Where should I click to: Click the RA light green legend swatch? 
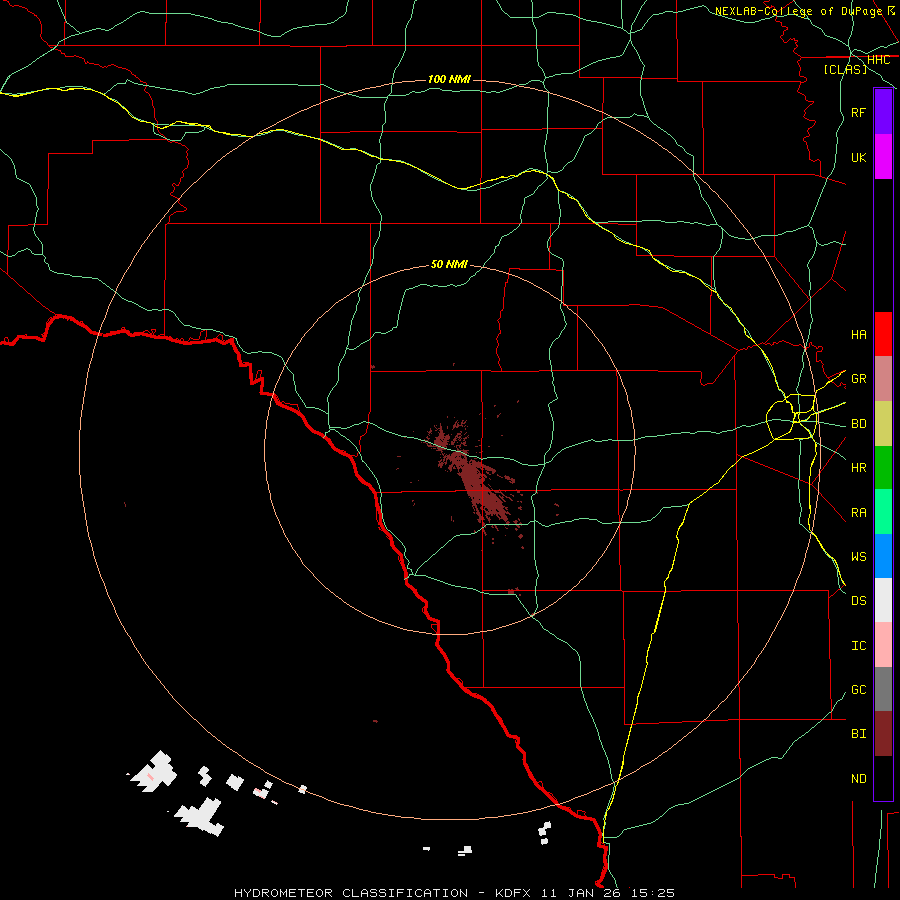tap(883, 512)
